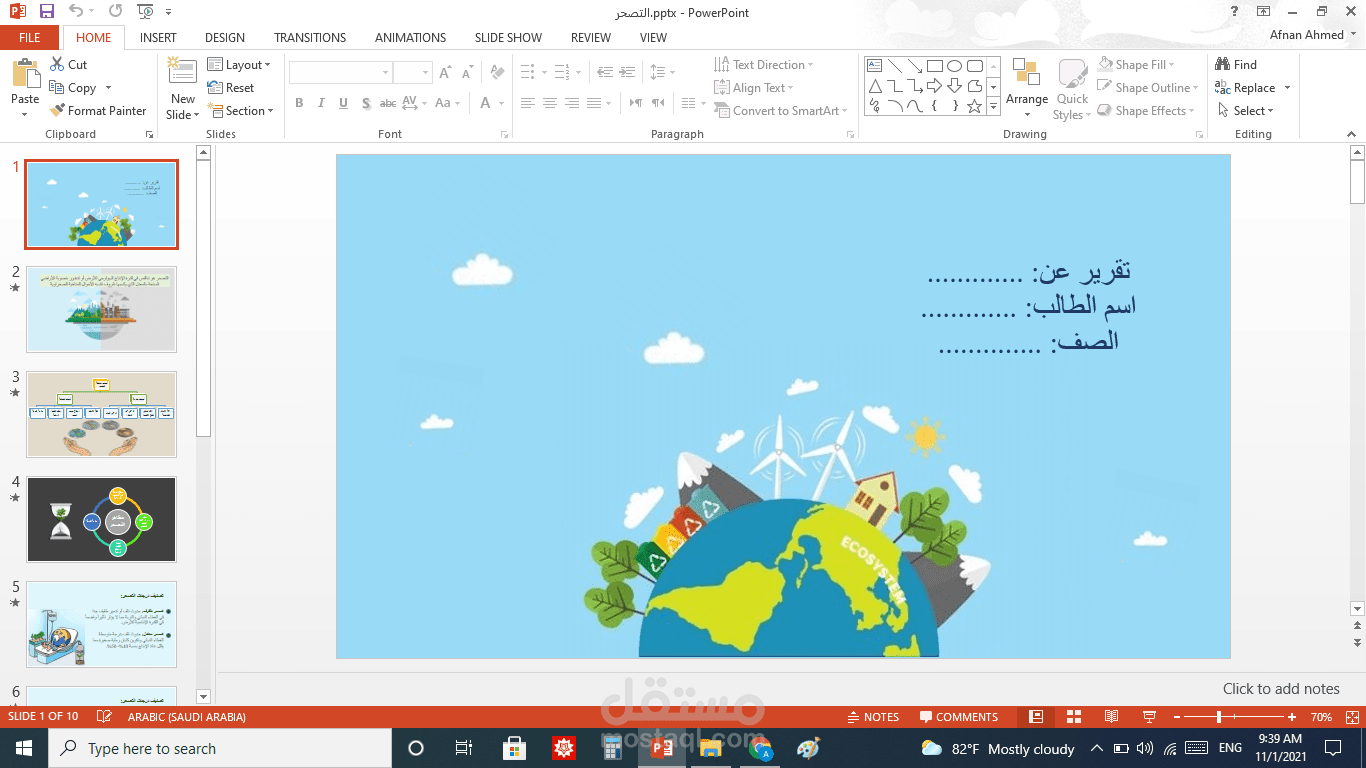This screenshot has height=768, width=1366.
Task: Switch to the DESIGN tab
Action: pyautogui.click(x=225, y=37)
